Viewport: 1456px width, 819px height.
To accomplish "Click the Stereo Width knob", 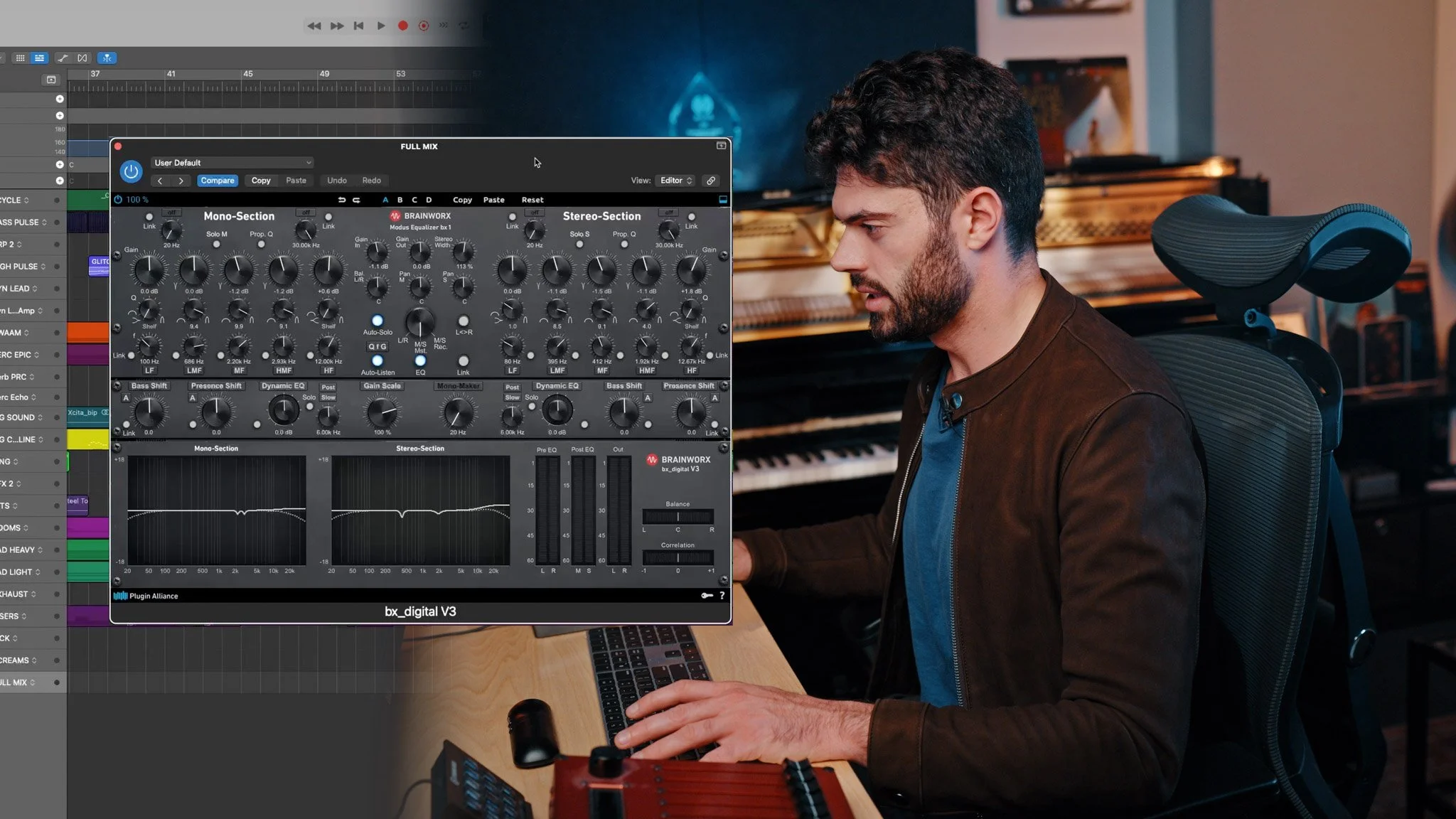I will 464,252.
